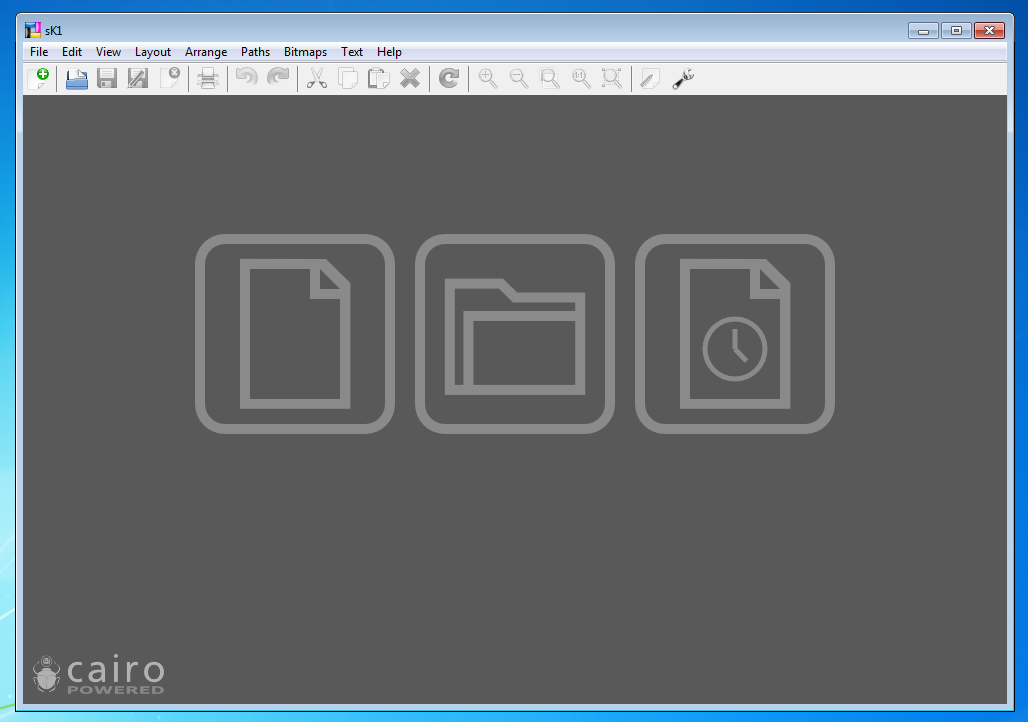Screen dimensions: 1028x722
Task: Click the large New document tile
Action: pyautogui.click(x=295, y=334)
